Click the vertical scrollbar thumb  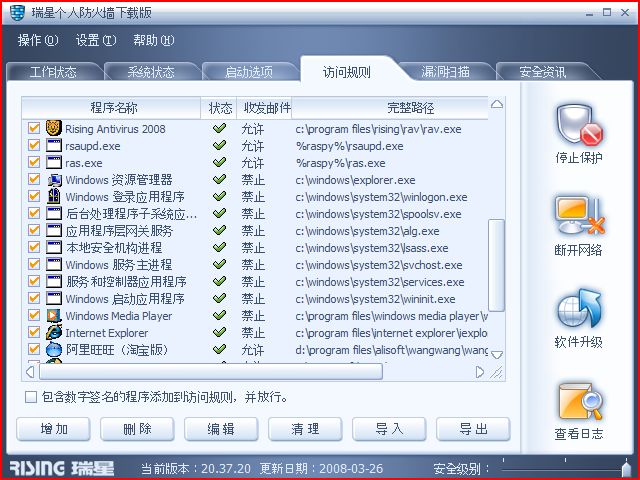click(496, 265)
